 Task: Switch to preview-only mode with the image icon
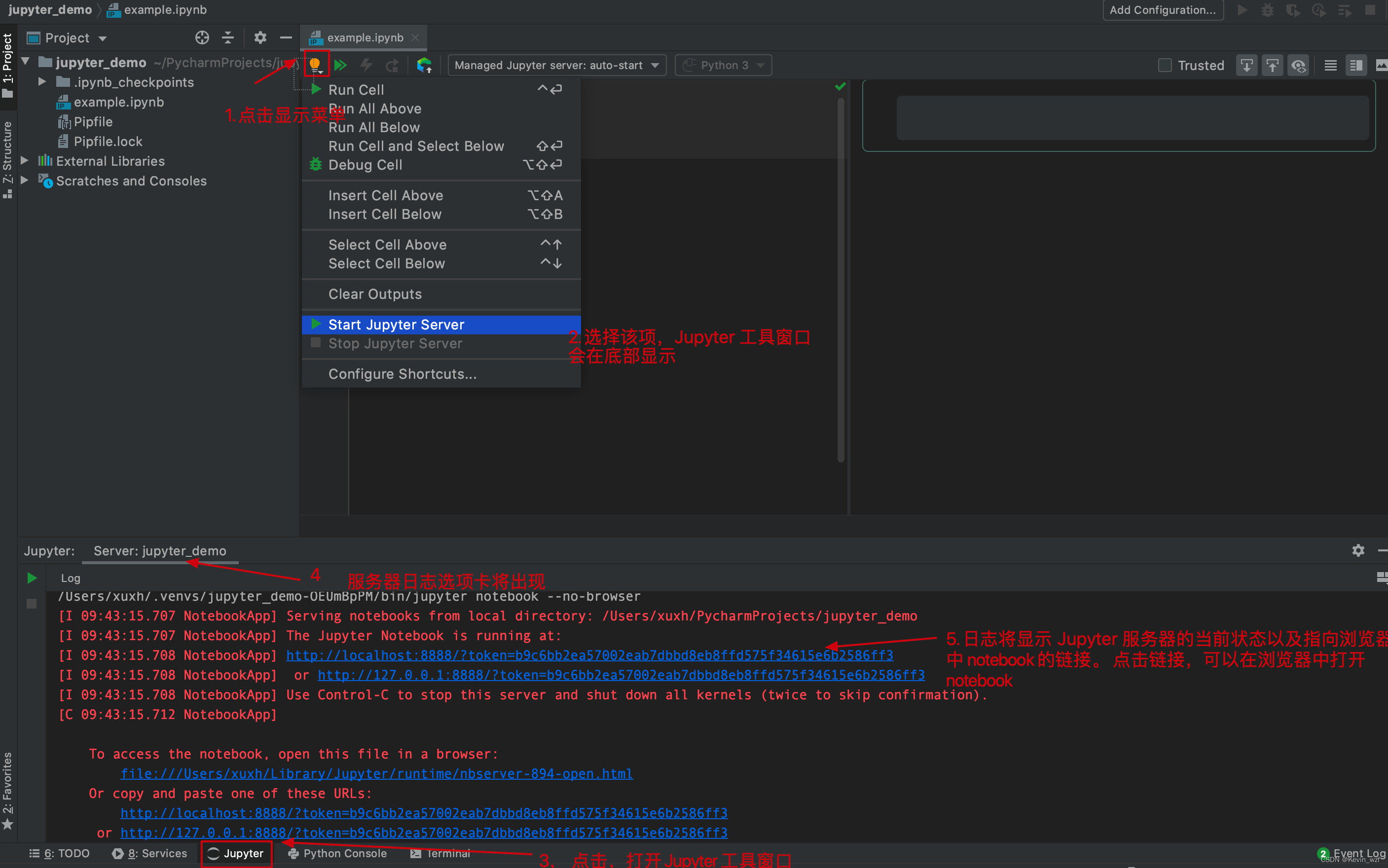[x=1382, y=65]
